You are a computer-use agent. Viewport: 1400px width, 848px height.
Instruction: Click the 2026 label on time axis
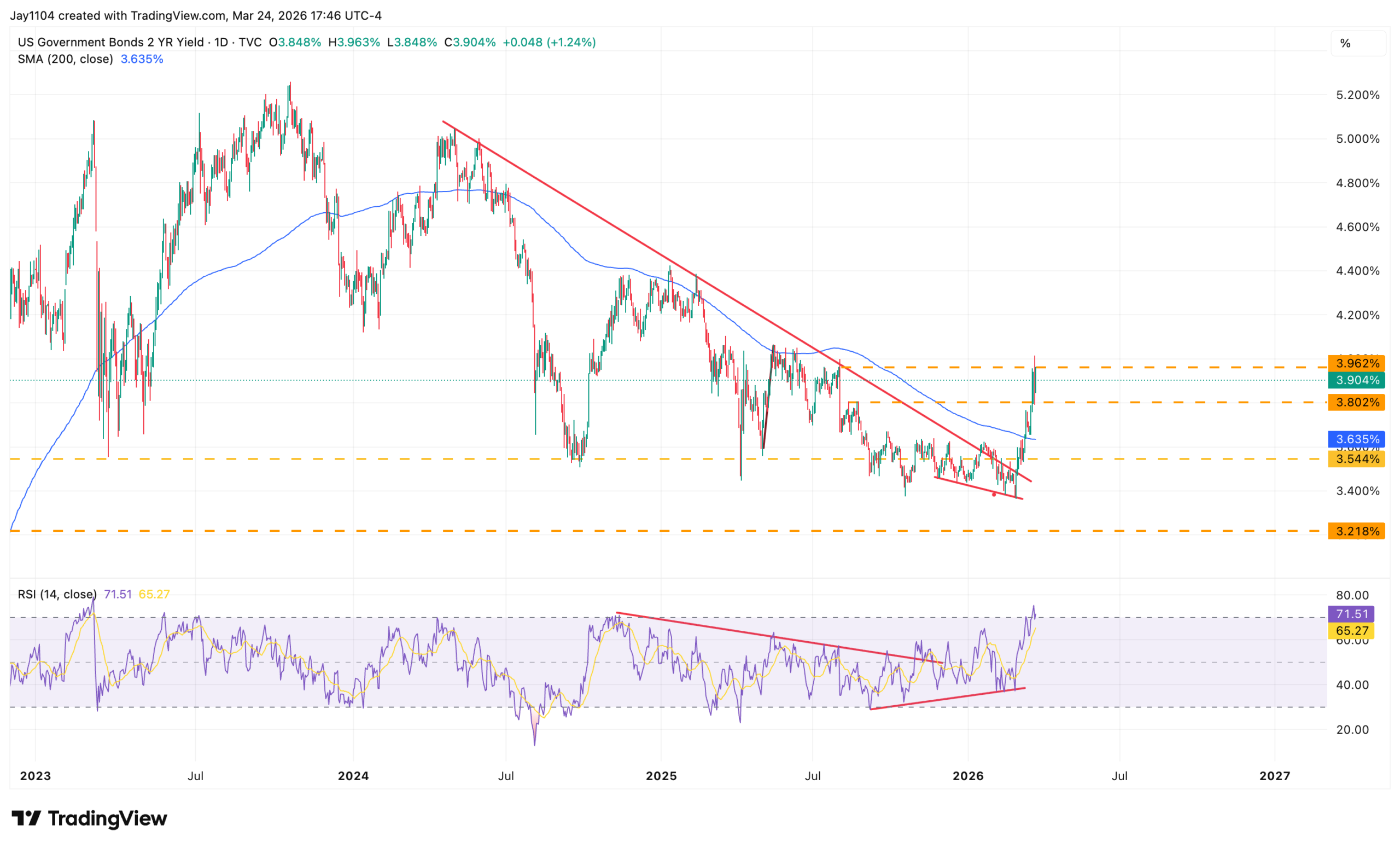(967, 776)
